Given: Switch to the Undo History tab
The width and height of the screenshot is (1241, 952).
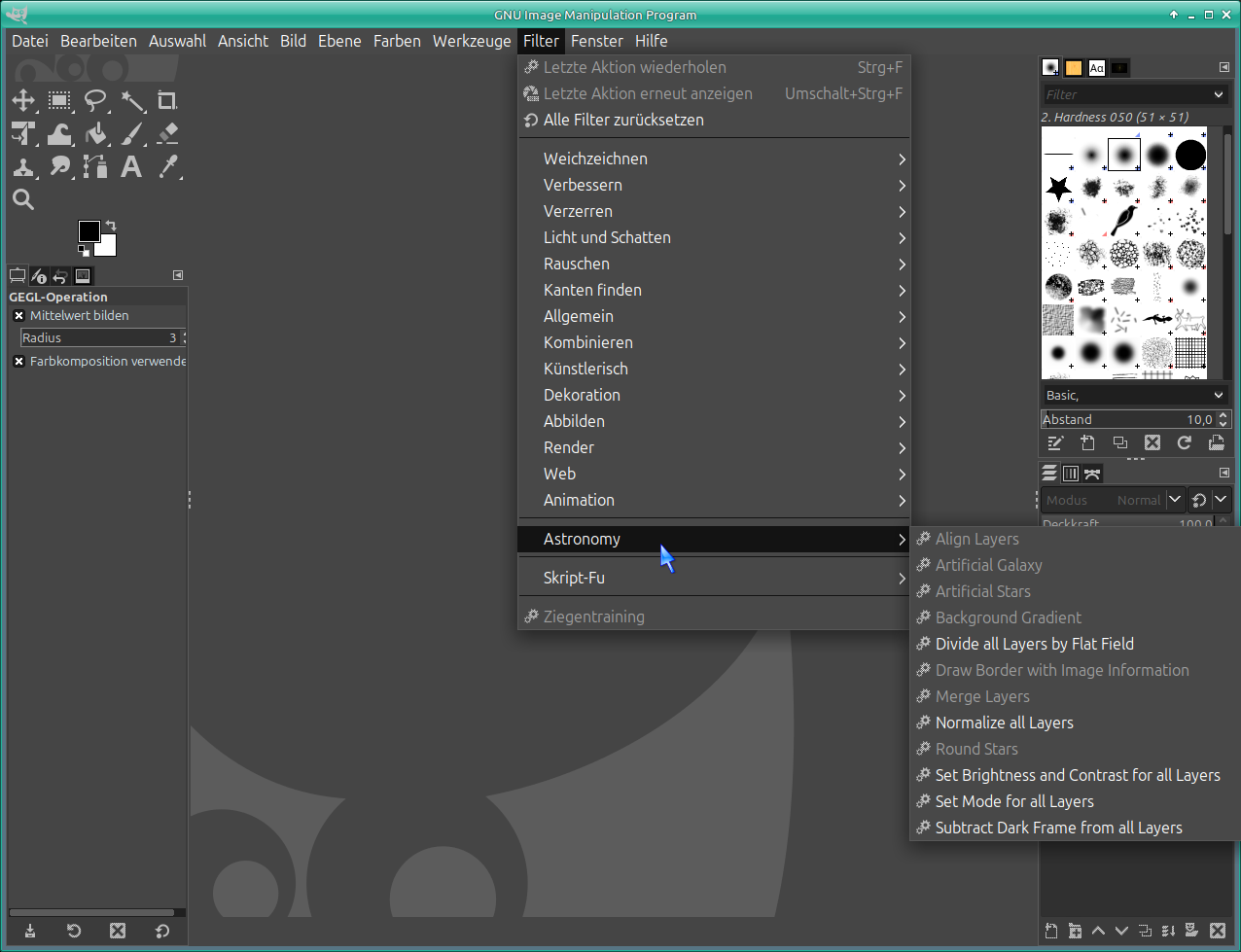Looking at the screenshot, I should 60,276.
